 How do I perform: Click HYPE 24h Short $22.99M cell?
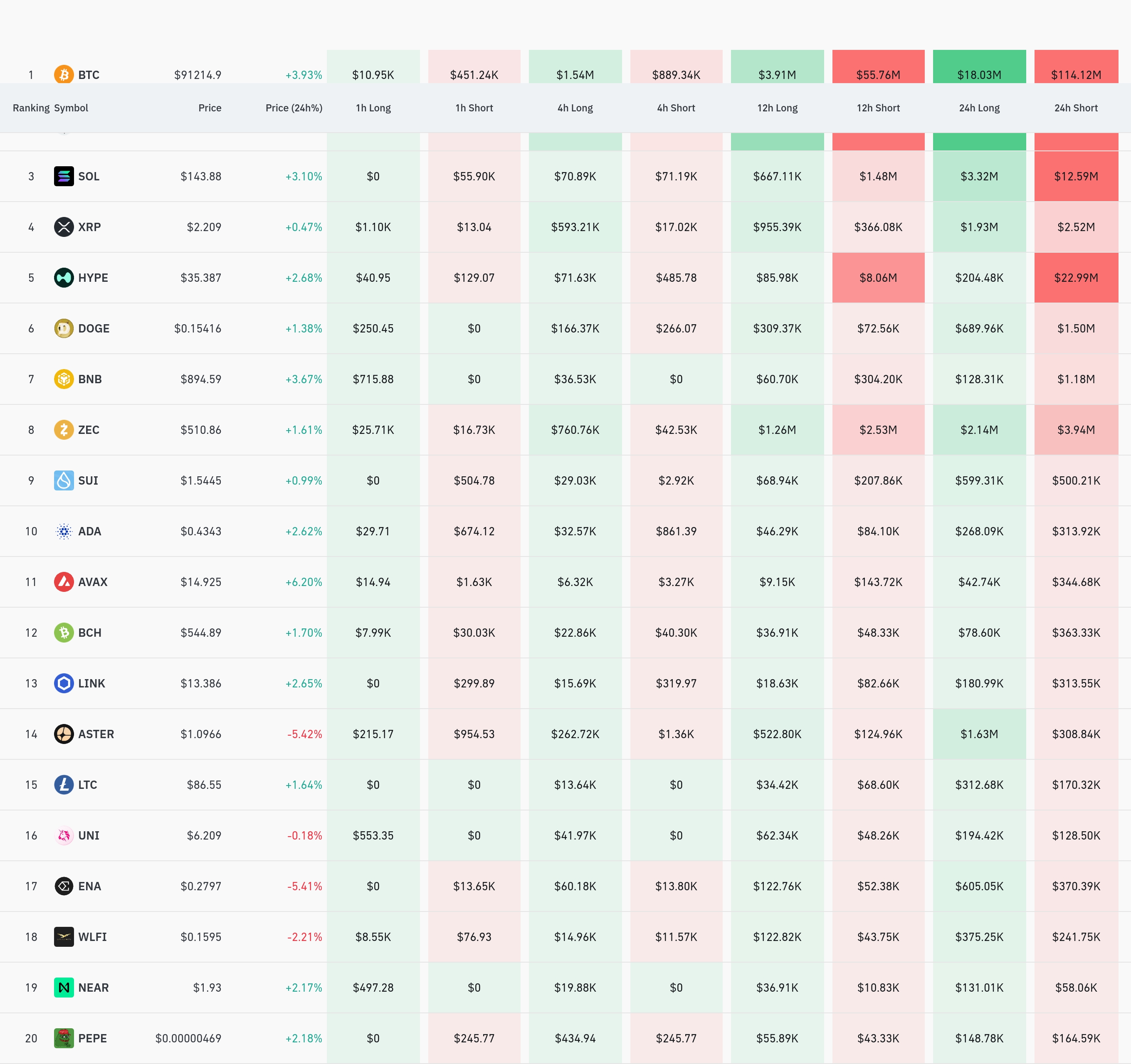(1075, 278)
